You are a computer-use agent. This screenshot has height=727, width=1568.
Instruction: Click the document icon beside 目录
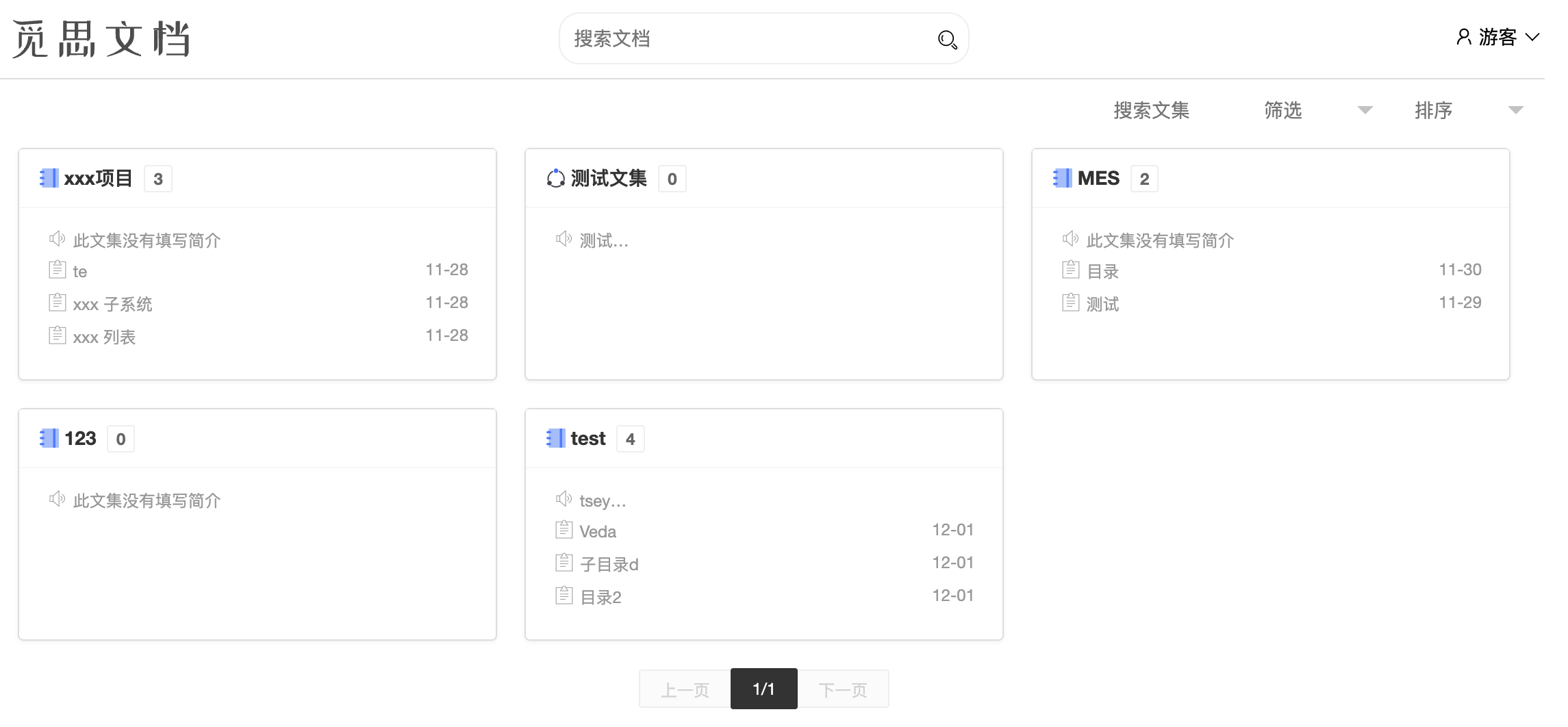1070,268
